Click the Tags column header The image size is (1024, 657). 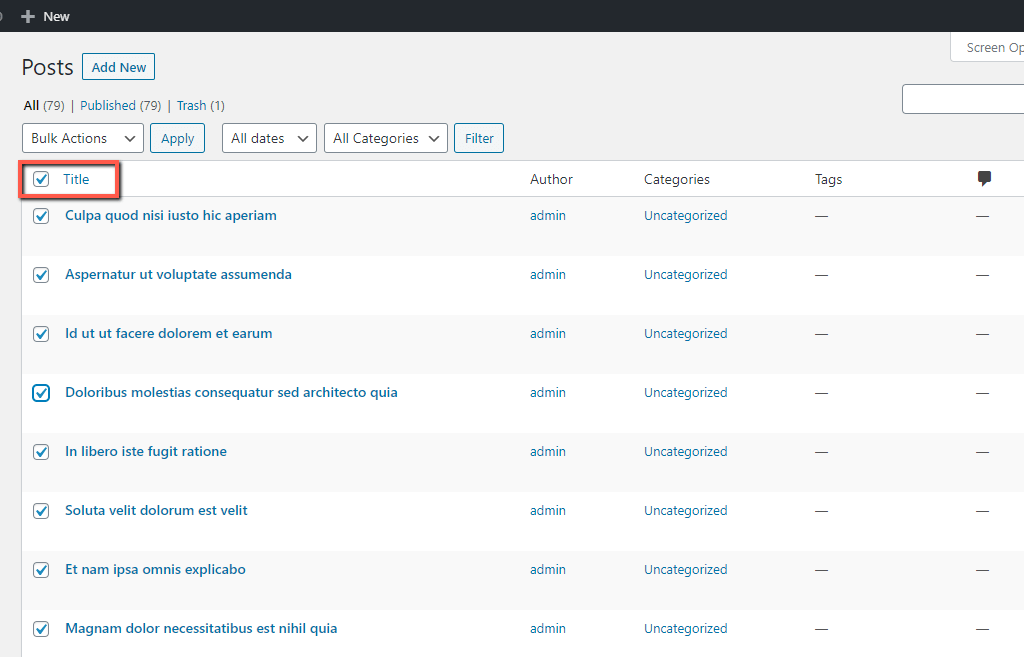pyautogui.click(x=829, y=179)
